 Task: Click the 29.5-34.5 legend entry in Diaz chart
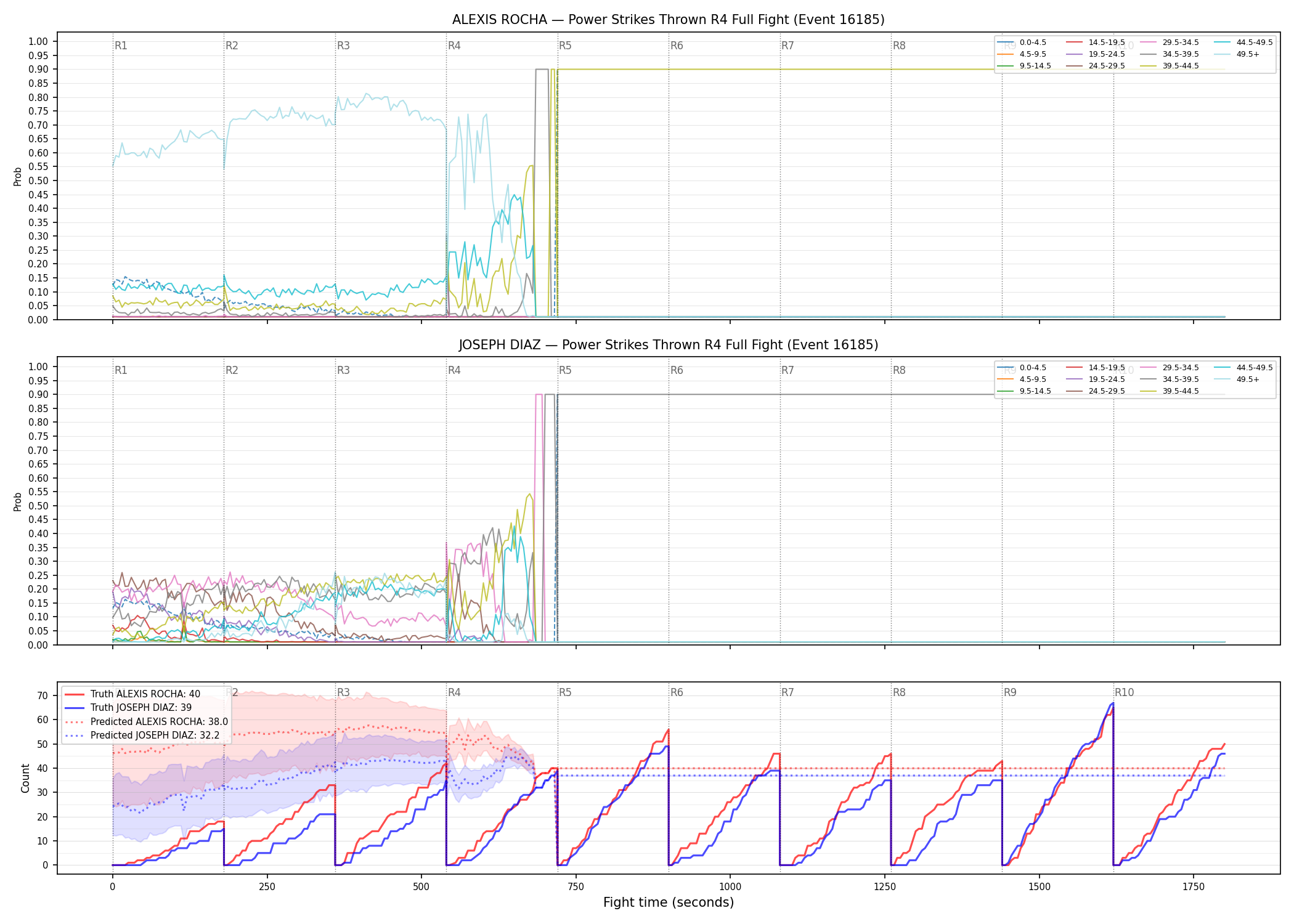1170,368
